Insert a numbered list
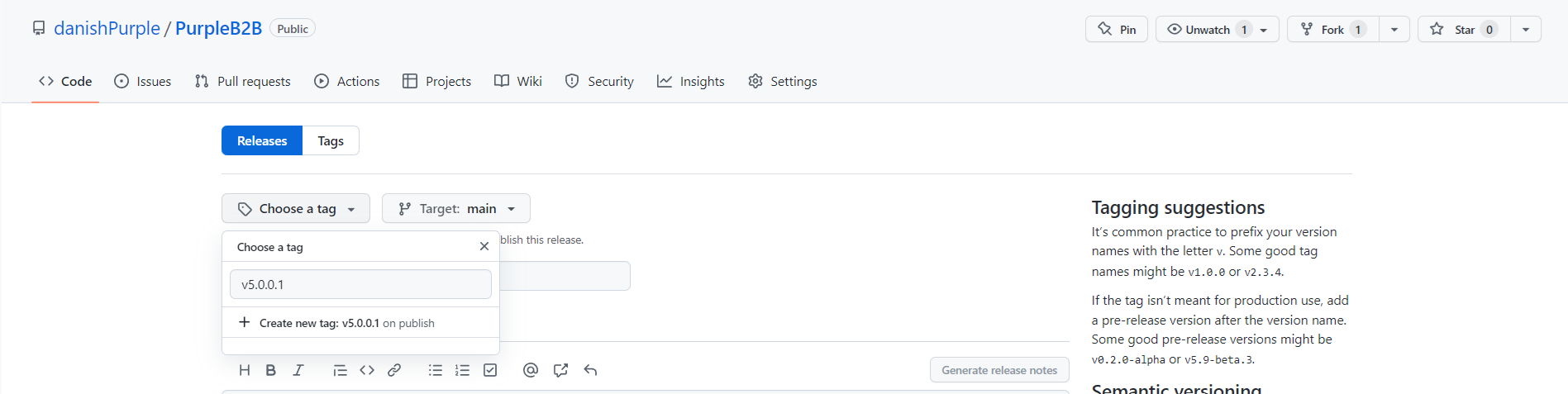 click(462, 370)
